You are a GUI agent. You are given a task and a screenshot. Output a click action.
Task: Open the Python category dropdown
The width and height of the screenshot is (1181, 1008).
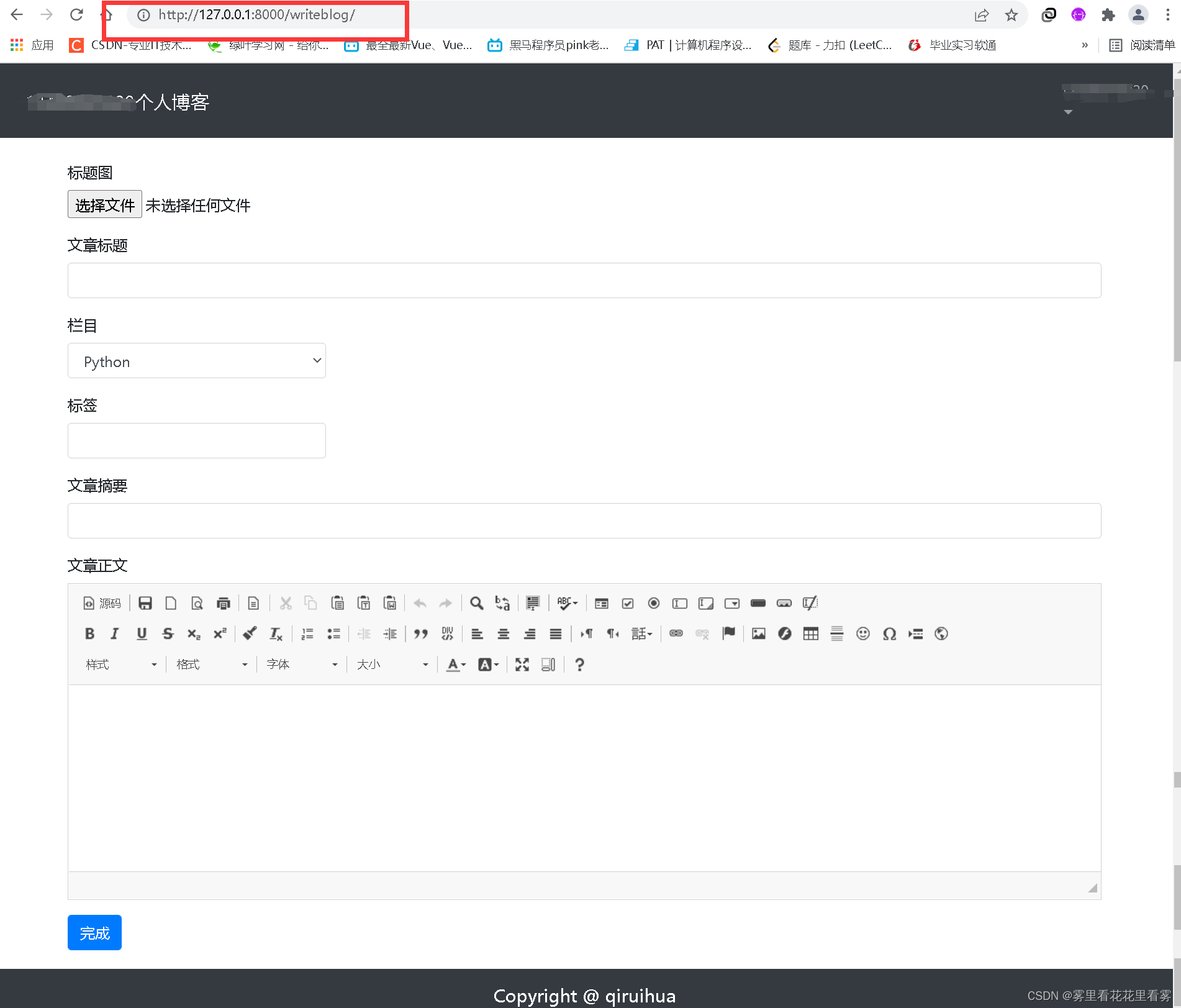coord(197,361)
